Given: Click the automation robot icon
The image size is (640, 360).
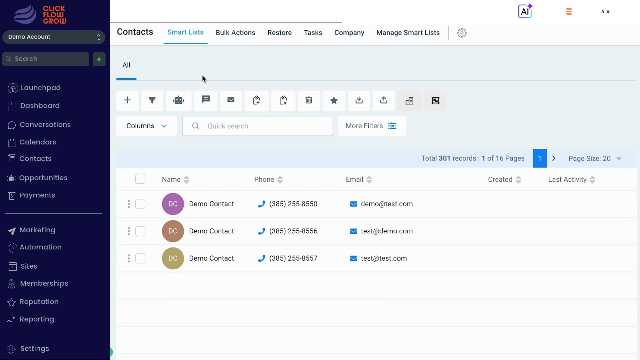Looking at the screenshot, I should (x=178, y=100).
